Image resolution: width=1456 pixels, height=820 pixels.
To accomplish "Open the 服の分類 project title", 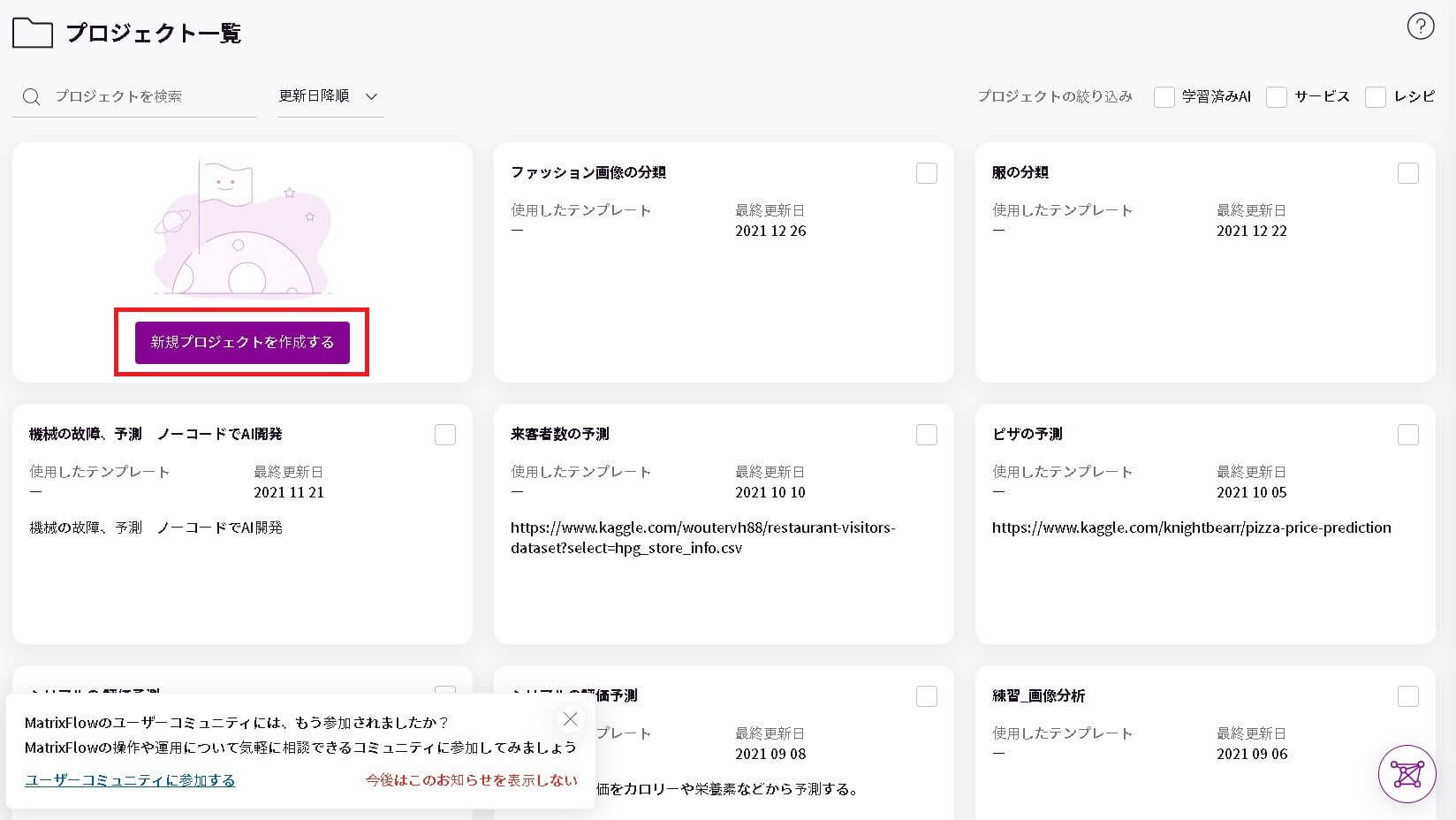I will [1020, 172].
